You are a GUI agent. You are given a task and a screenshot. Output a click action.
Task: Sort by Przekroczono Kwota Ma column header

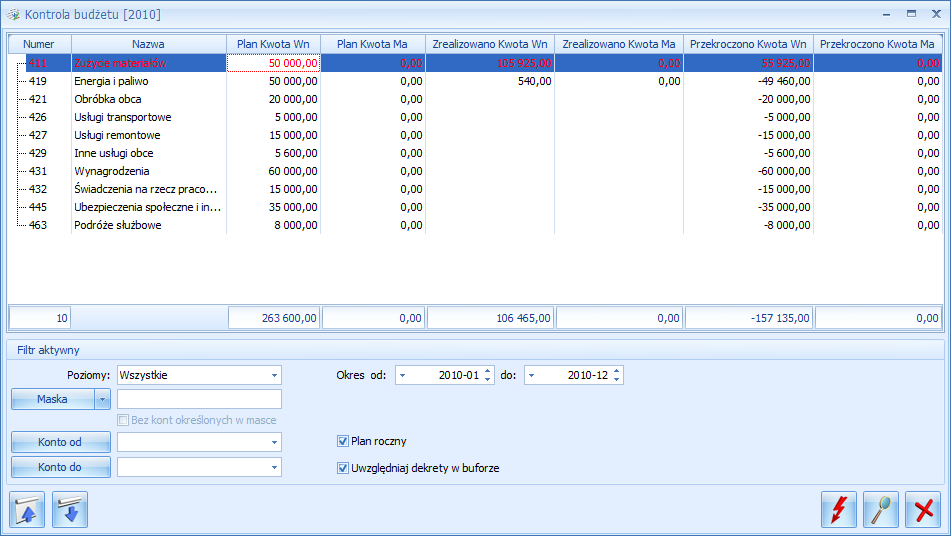878,44
